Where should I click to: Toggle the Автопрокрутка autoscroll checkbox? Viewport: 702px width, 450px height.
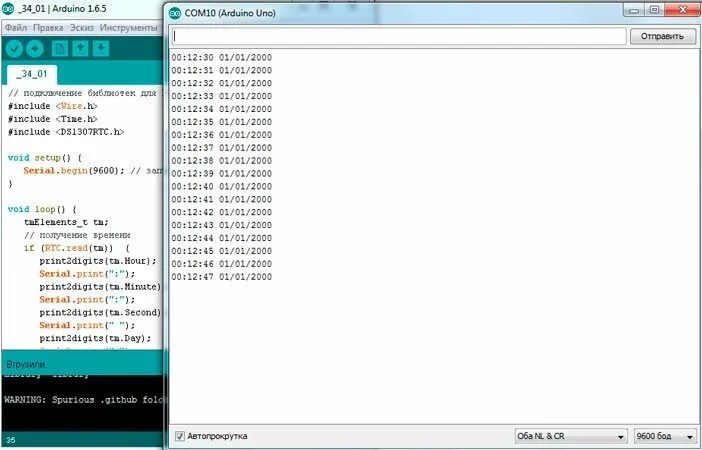tap(180, 436)
